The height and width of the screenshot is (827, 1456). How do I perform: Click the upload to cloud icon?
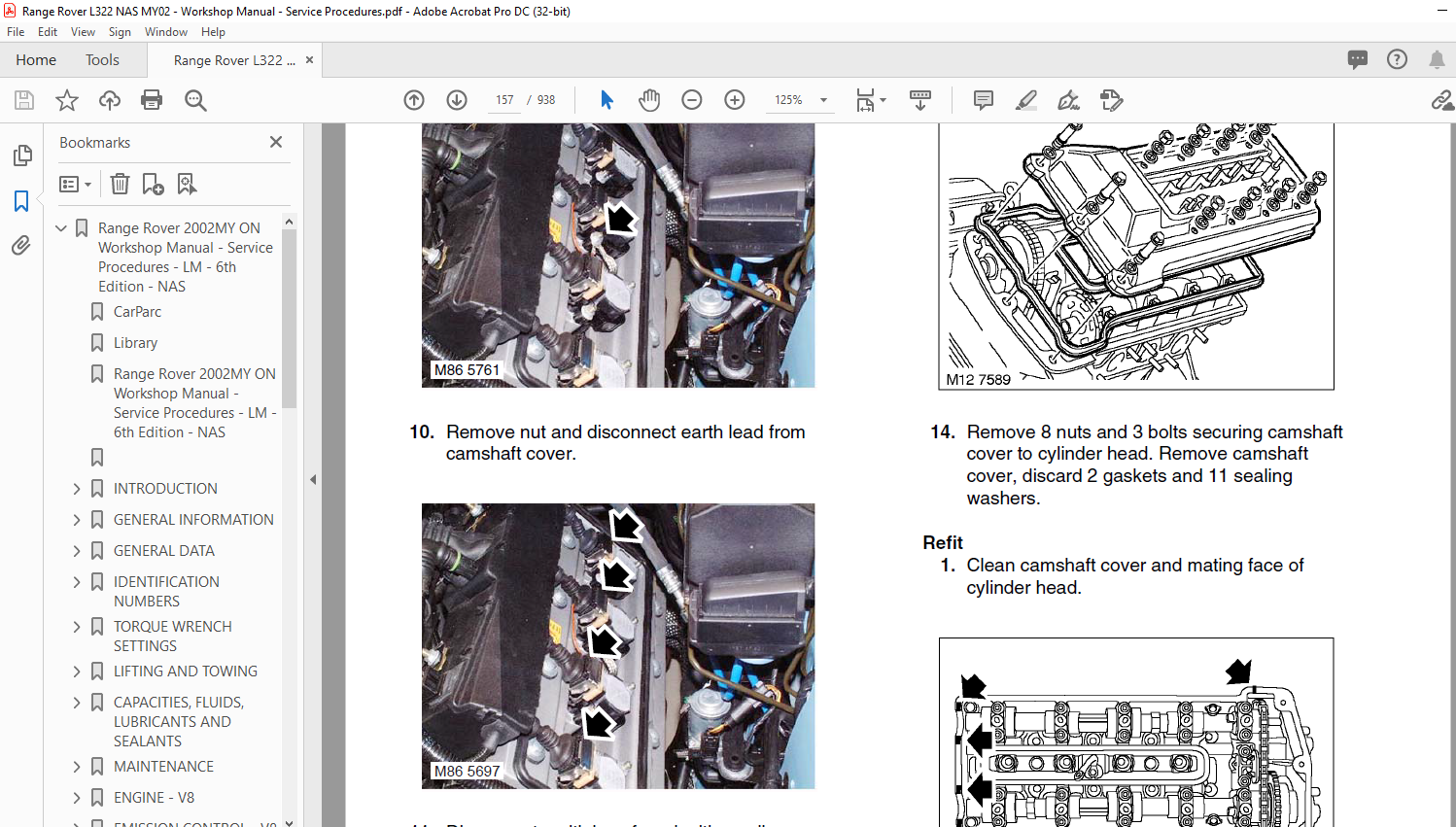(110, 100)
